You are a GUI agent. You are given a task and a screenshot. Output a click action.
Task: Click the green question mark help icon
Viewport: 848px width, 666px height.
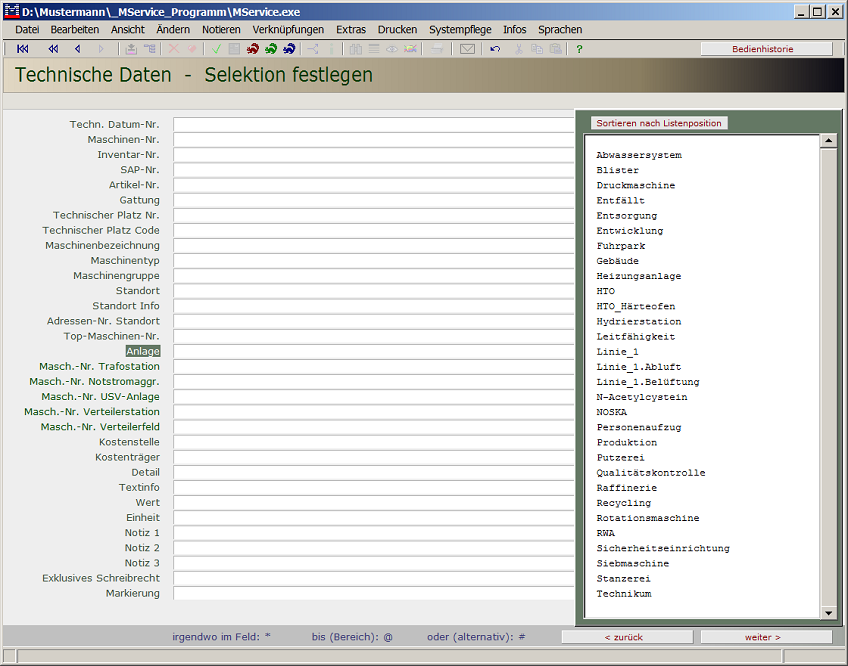tap(579, 49)
